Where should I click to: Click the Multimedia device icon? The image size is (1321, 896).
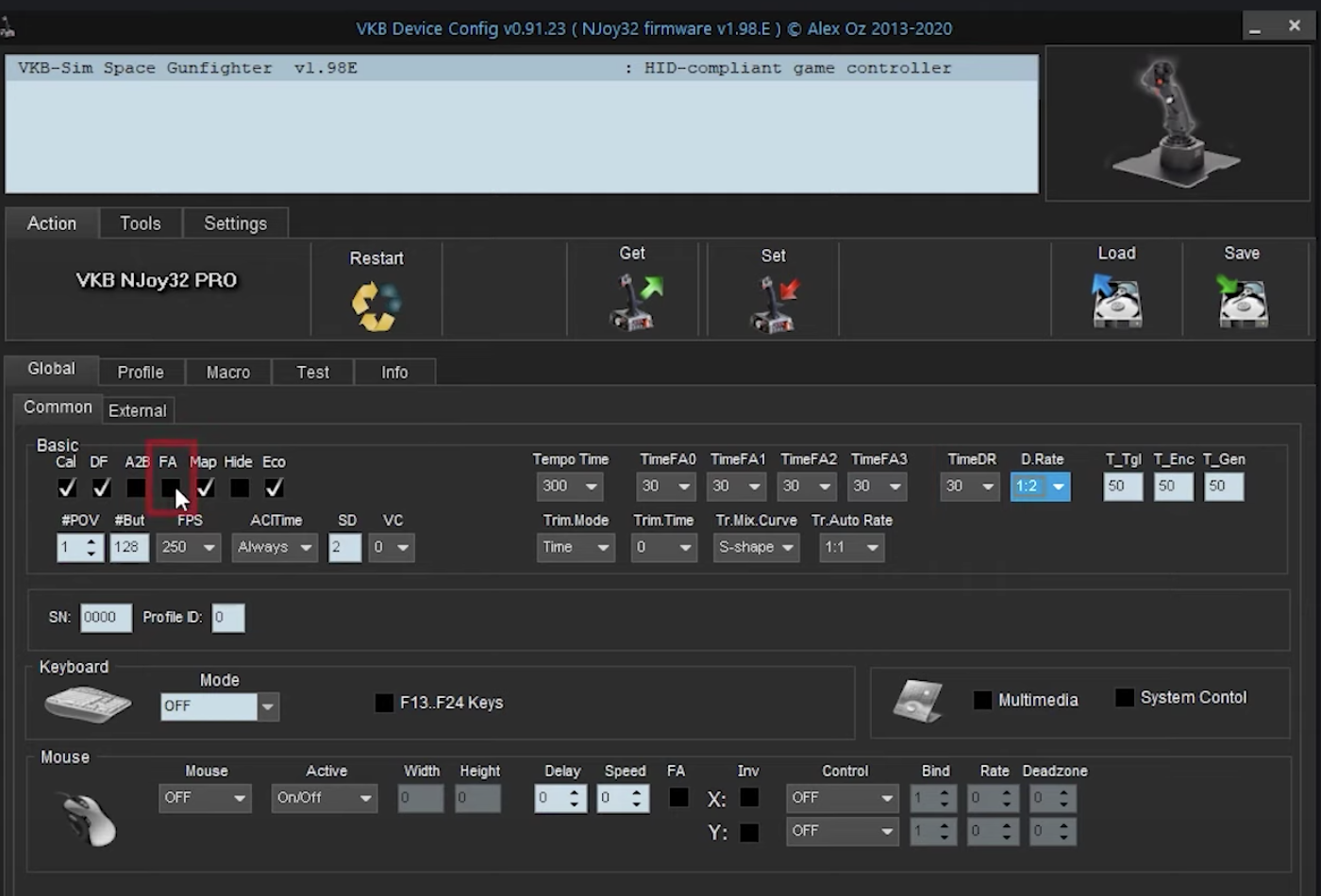coord(917,701)
